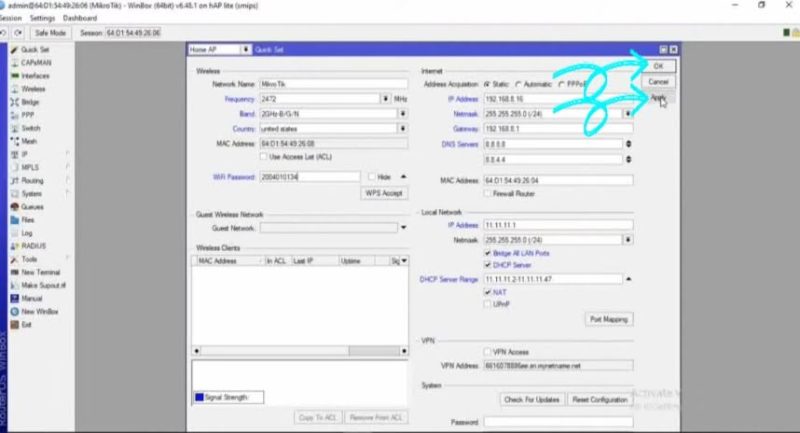
Task: Open Queues sidebar item
Action: point(28,207)
